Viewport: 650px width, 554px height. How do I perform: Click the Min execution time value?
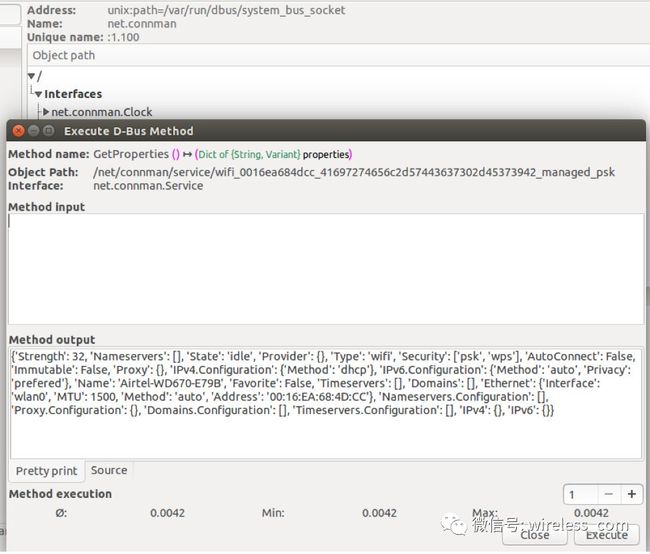(379, 513)
